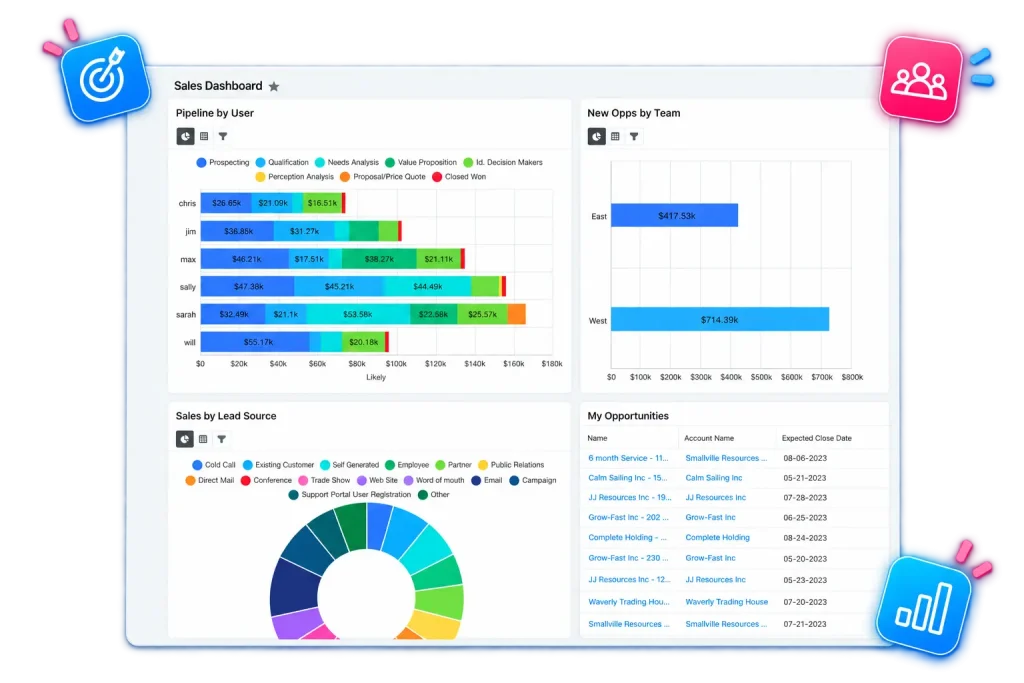Open filter icon in Sales by Lead Source
1024x683 pixels.
tap(222, 439)
